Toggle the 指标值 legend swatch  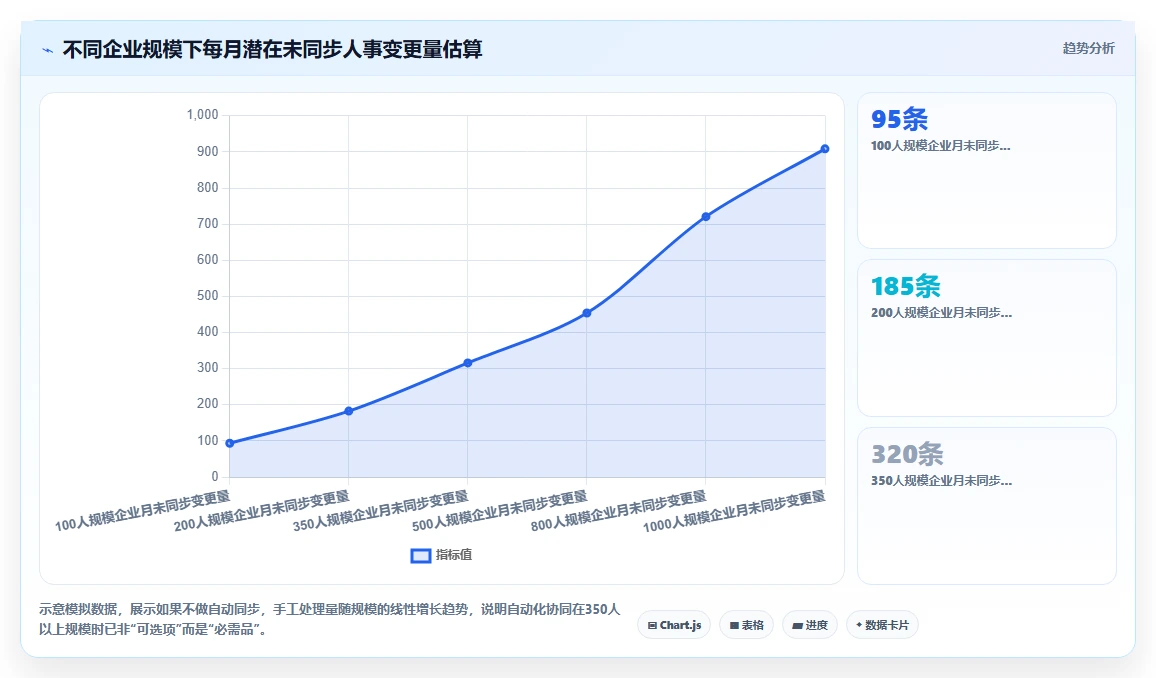click(x=420, y=556)
